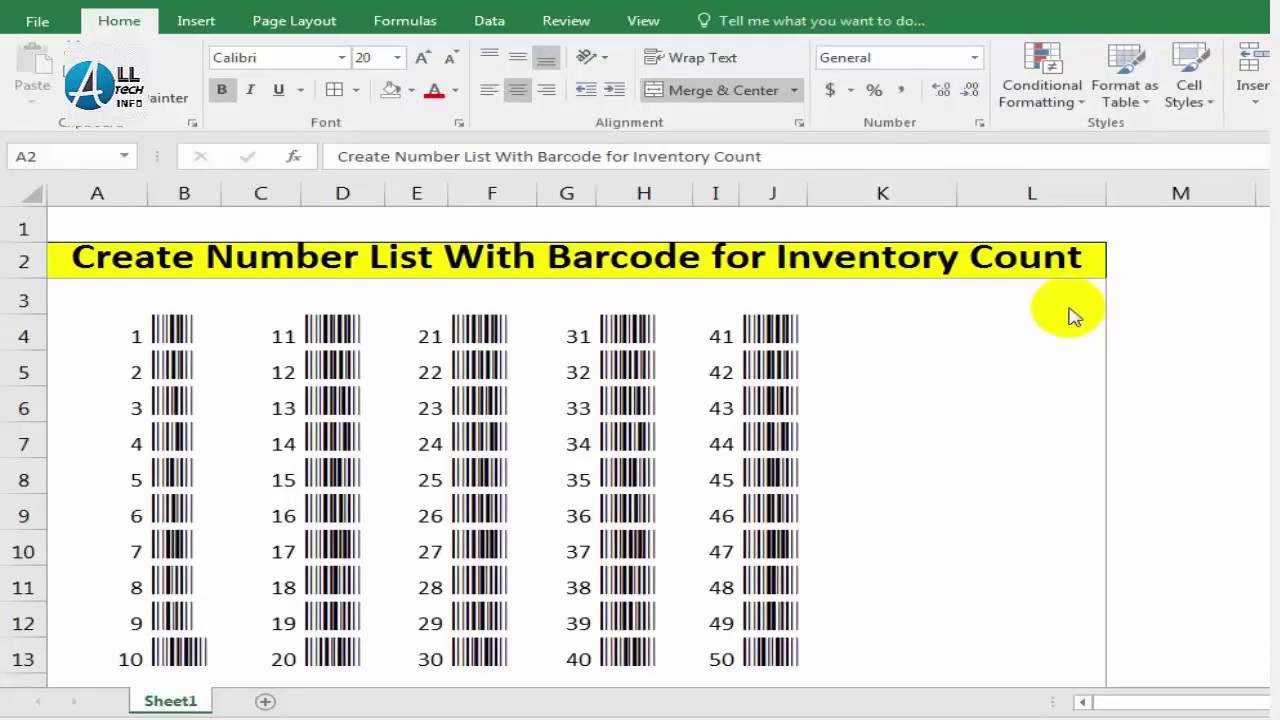The height and width of the screenshot is (720, 1280).
Task: Open Number dialog launcher
Action: 979,123
